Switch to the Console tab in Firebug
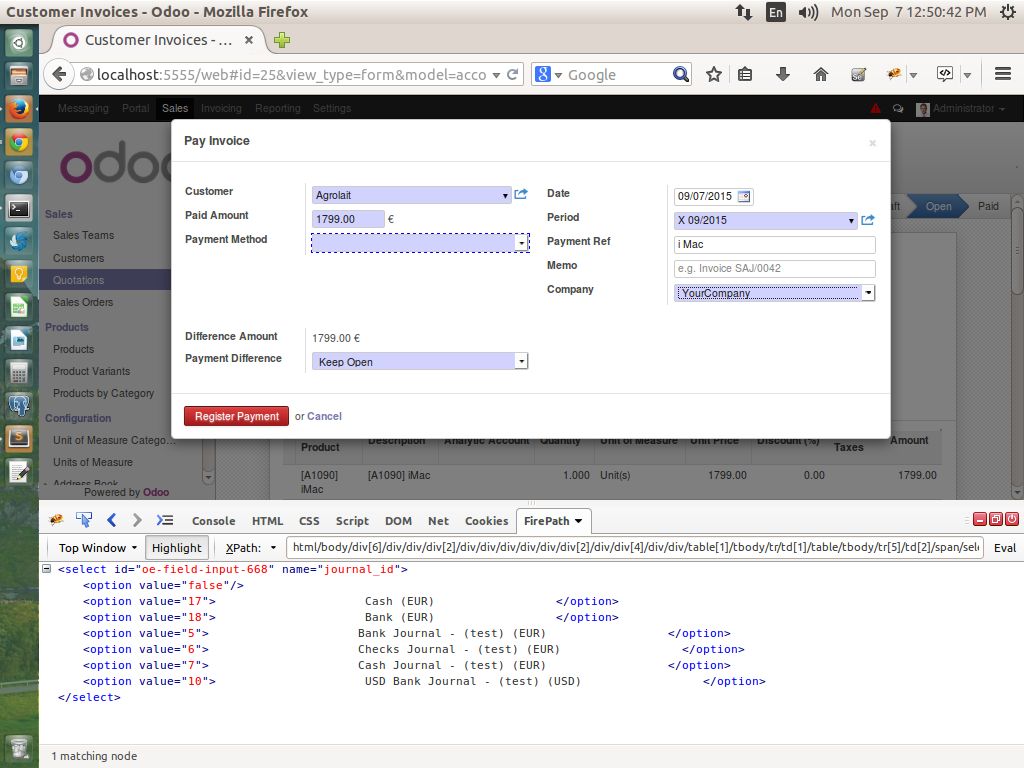Viewport: 1024px width, 768px height. click(x=214, y=520)
